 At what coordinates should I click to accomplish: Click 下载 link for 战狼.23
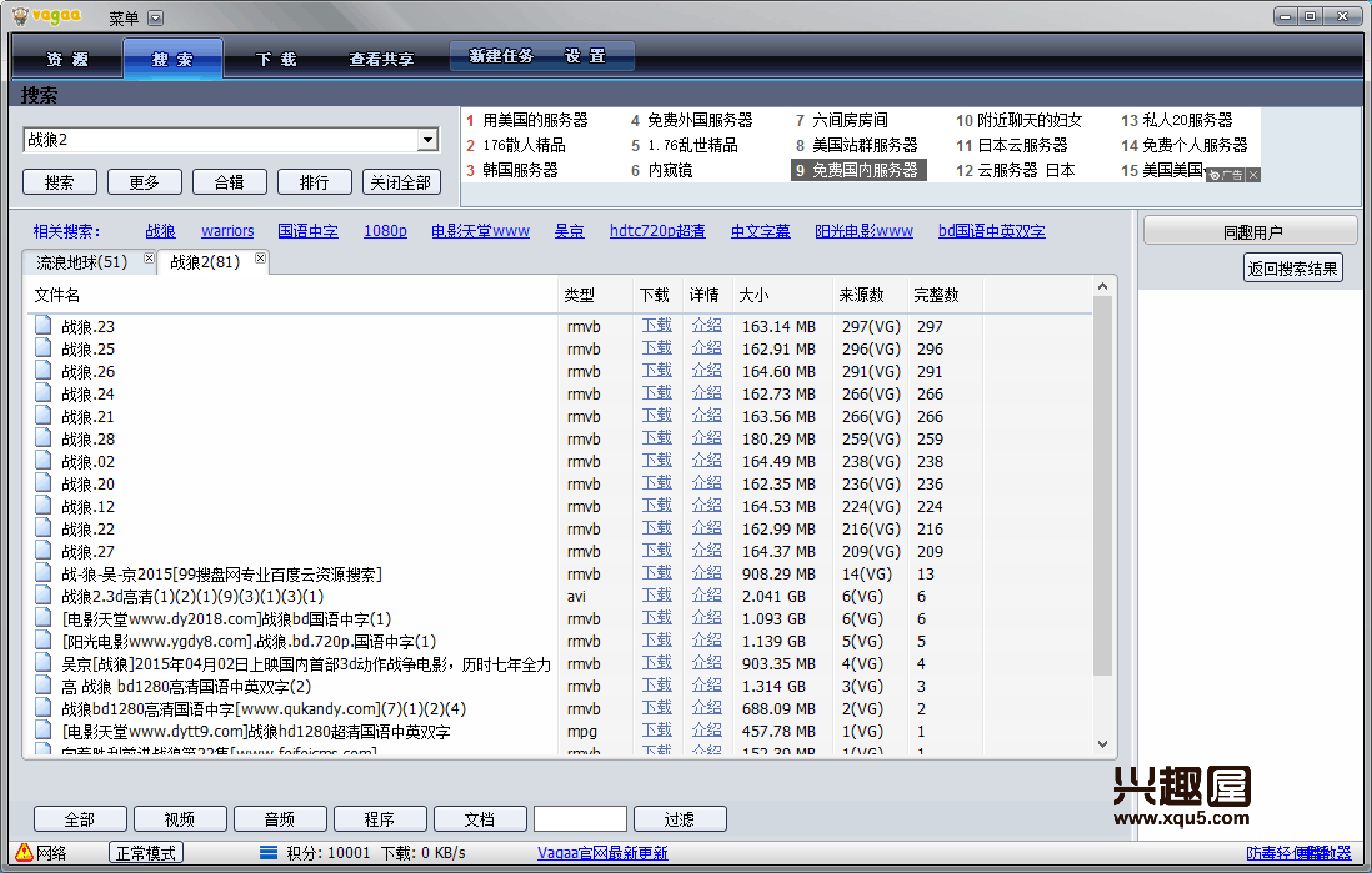[x=657, y=325]
